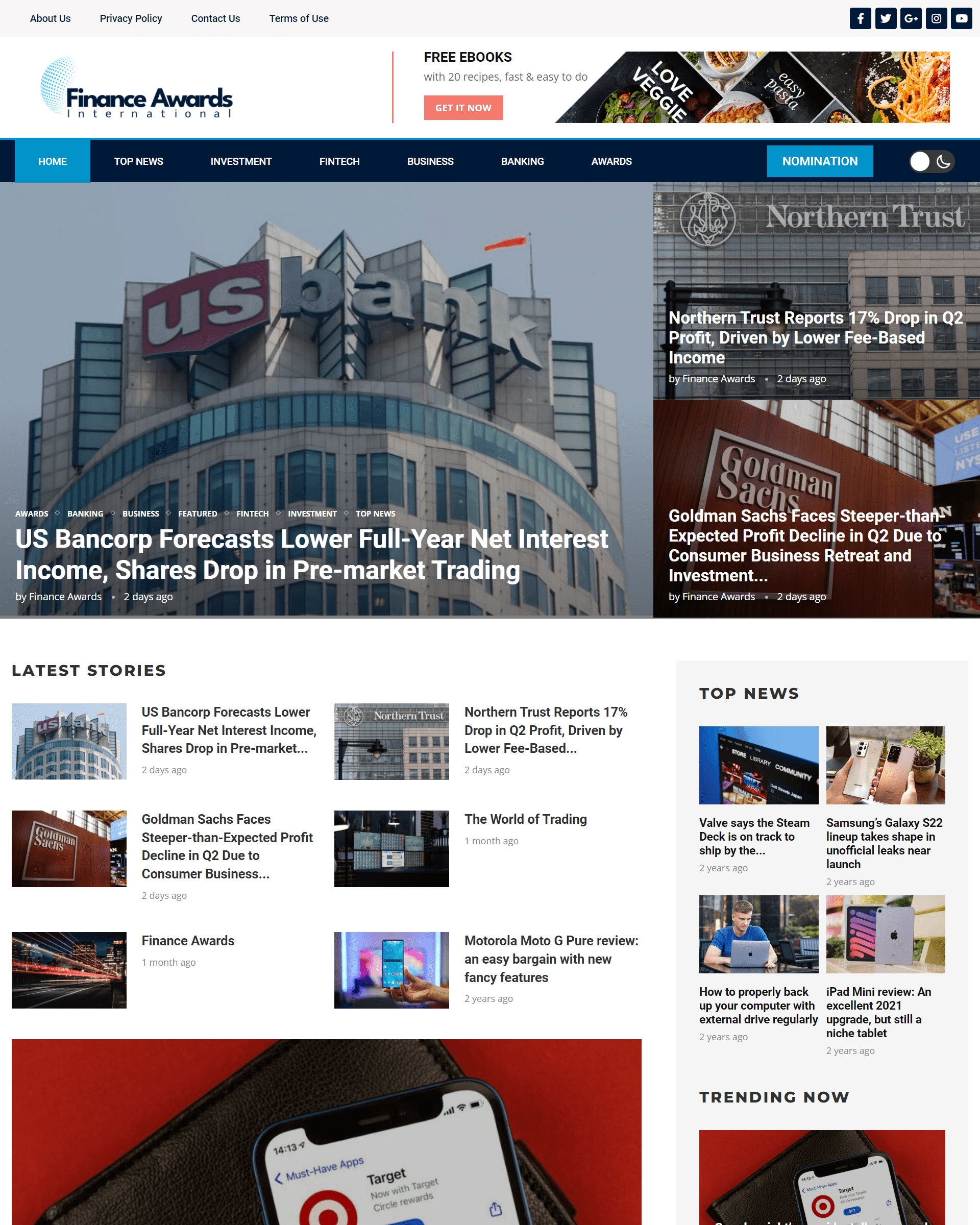Open US Bancorp story title in Latest Stories

click(229, 730)
